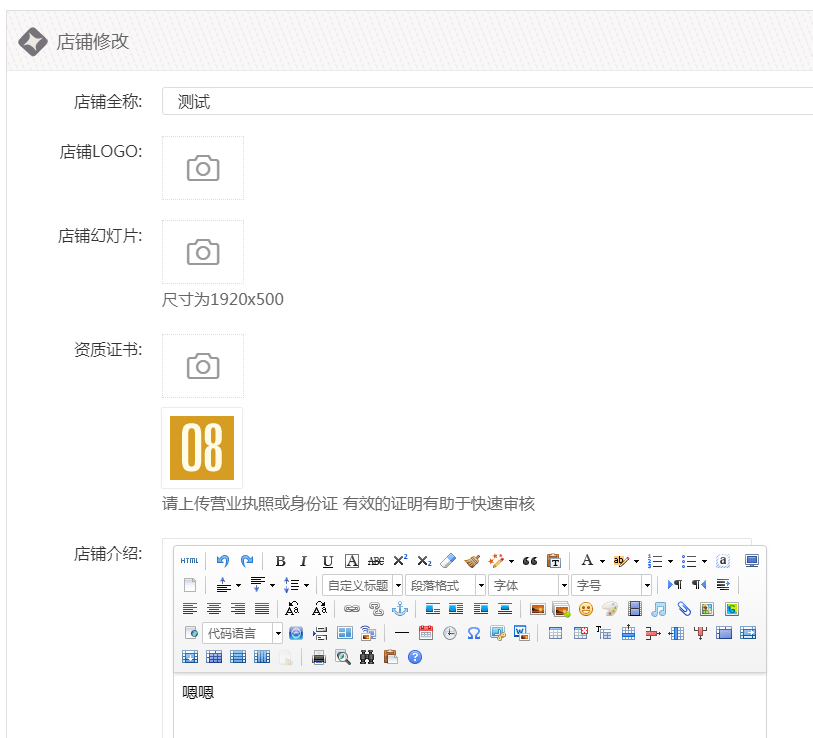
Task: Insert emoticon using smiley face icon
Action: click(586, 609)
